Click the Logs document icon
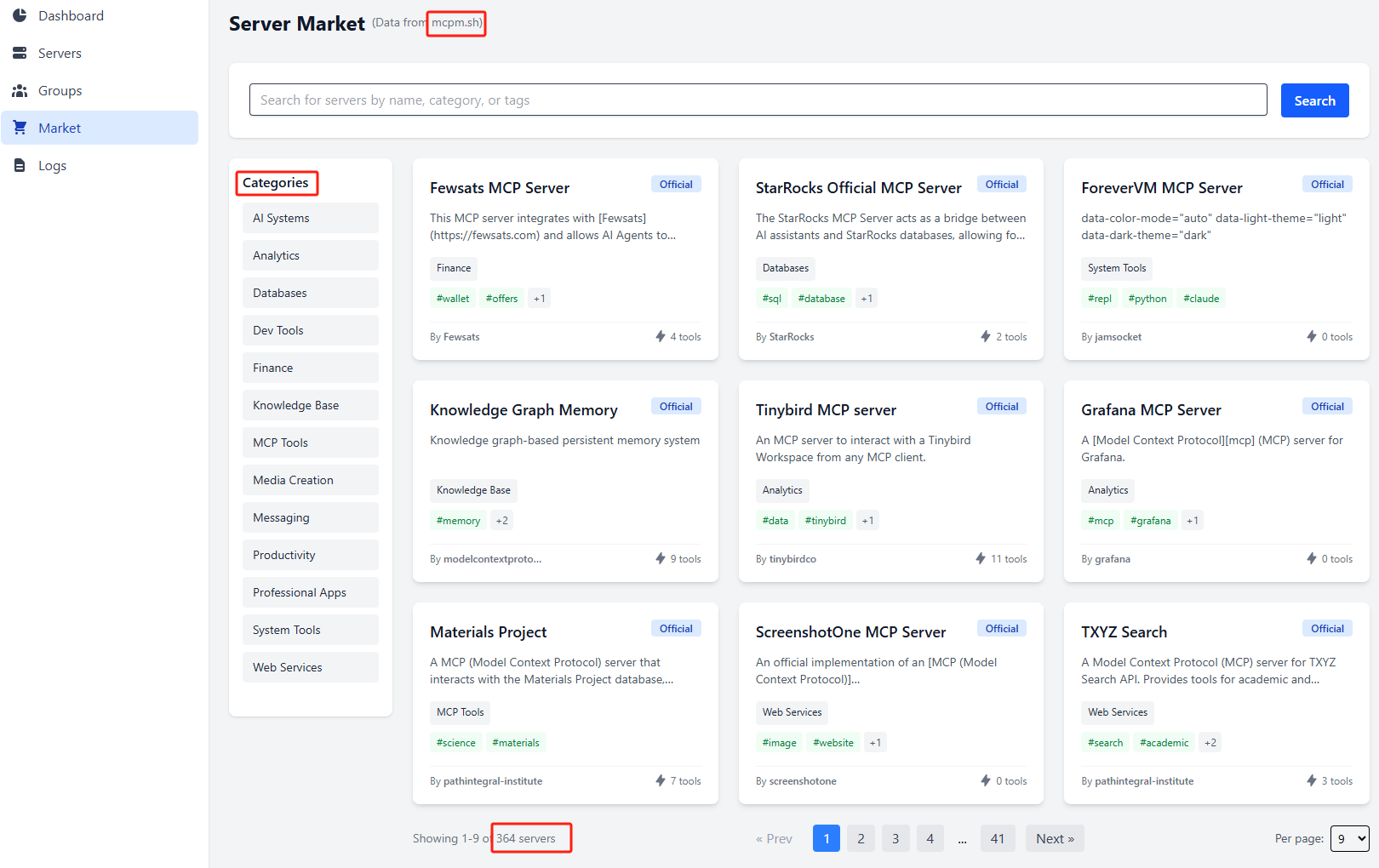1379x868 pixels. (20, 165)
